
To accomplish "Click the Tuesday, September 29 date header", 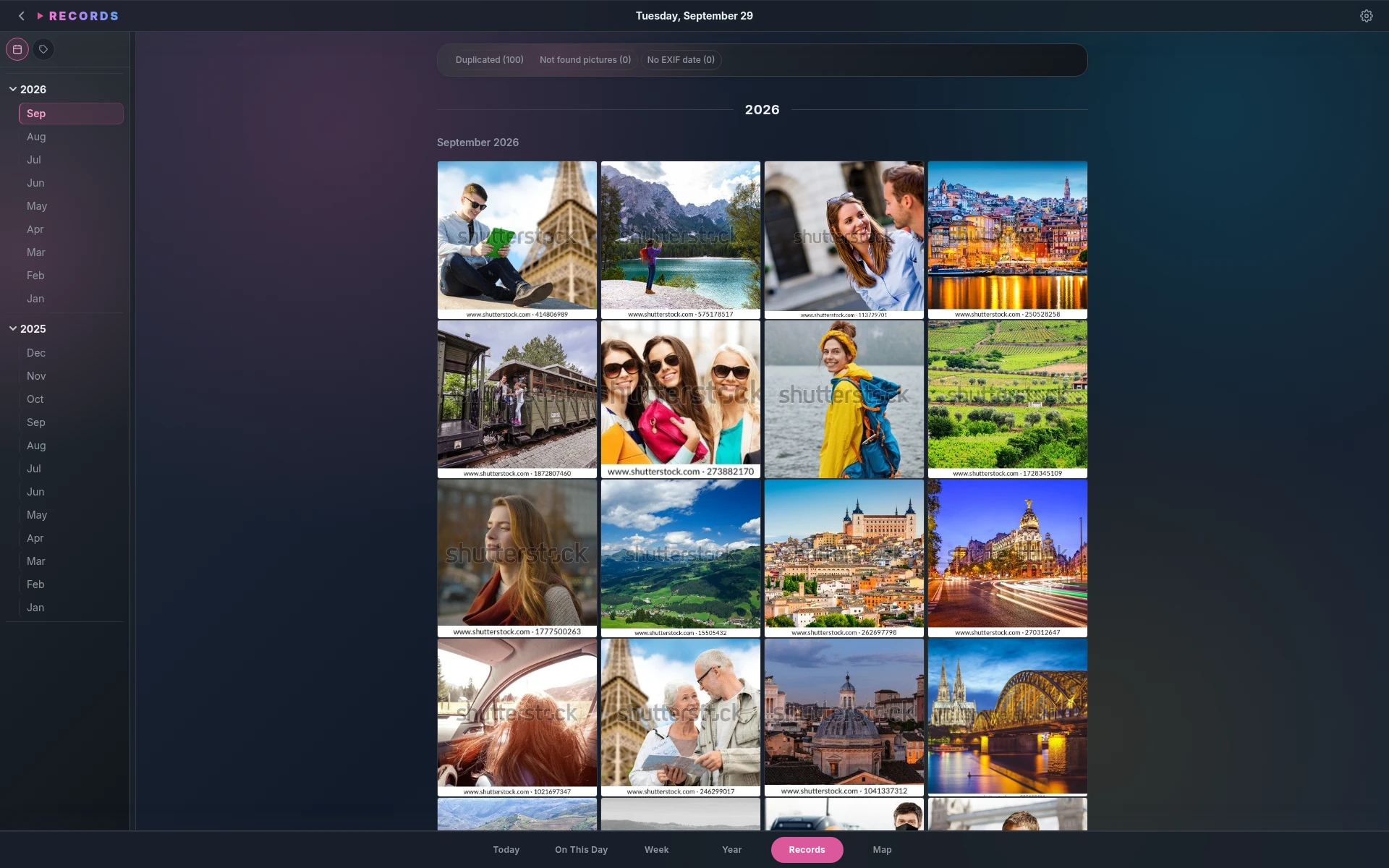I will [694, 16].
